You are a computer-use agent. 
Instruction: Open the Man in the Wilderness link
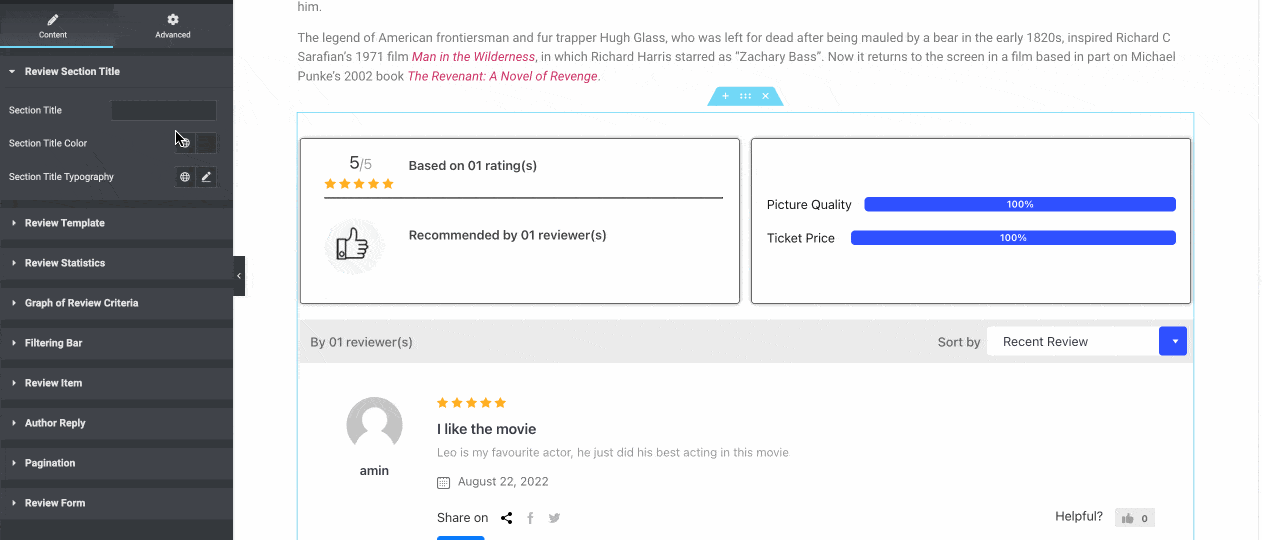pos(473,57)
